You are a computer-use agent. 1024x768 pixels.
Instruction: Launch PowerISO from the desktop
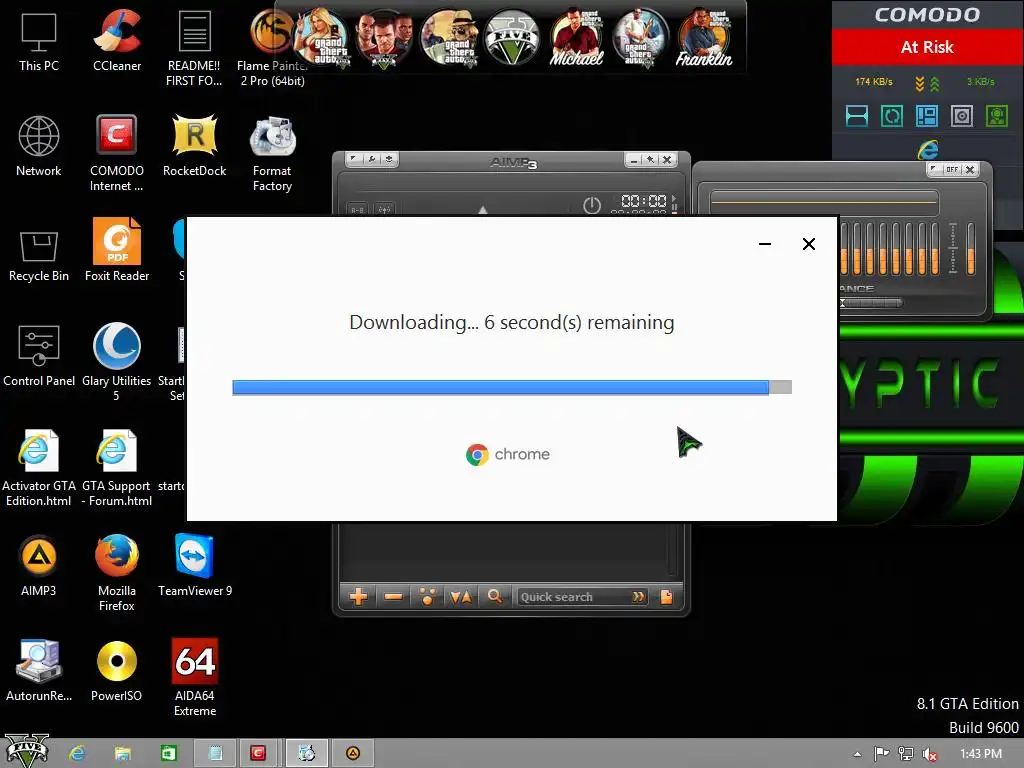117,671
